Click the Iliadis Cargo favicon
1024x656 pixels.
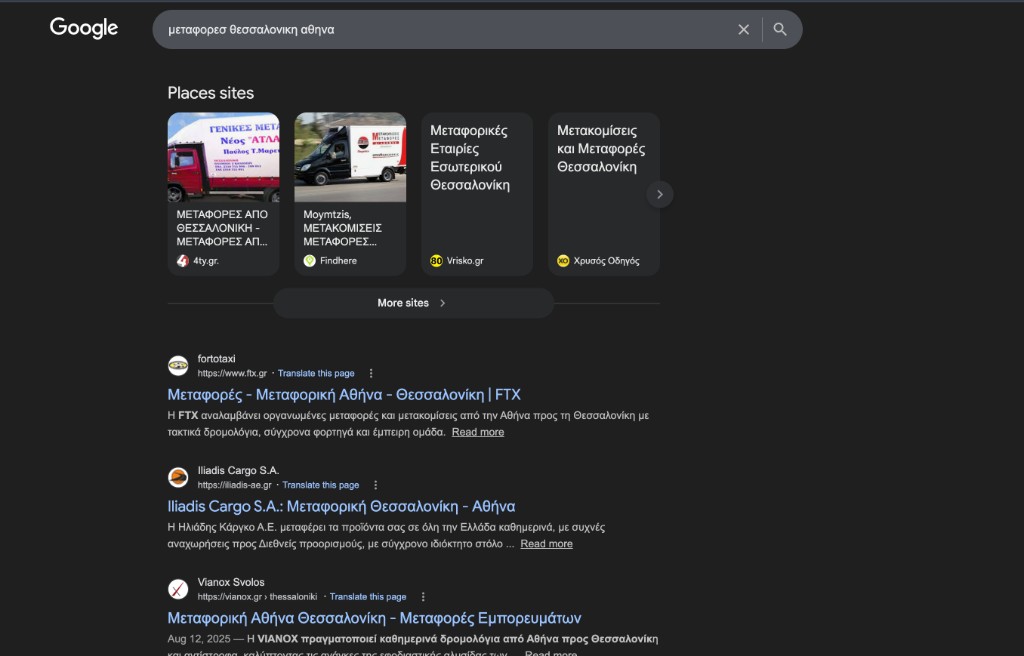click(x=178, y=478)
